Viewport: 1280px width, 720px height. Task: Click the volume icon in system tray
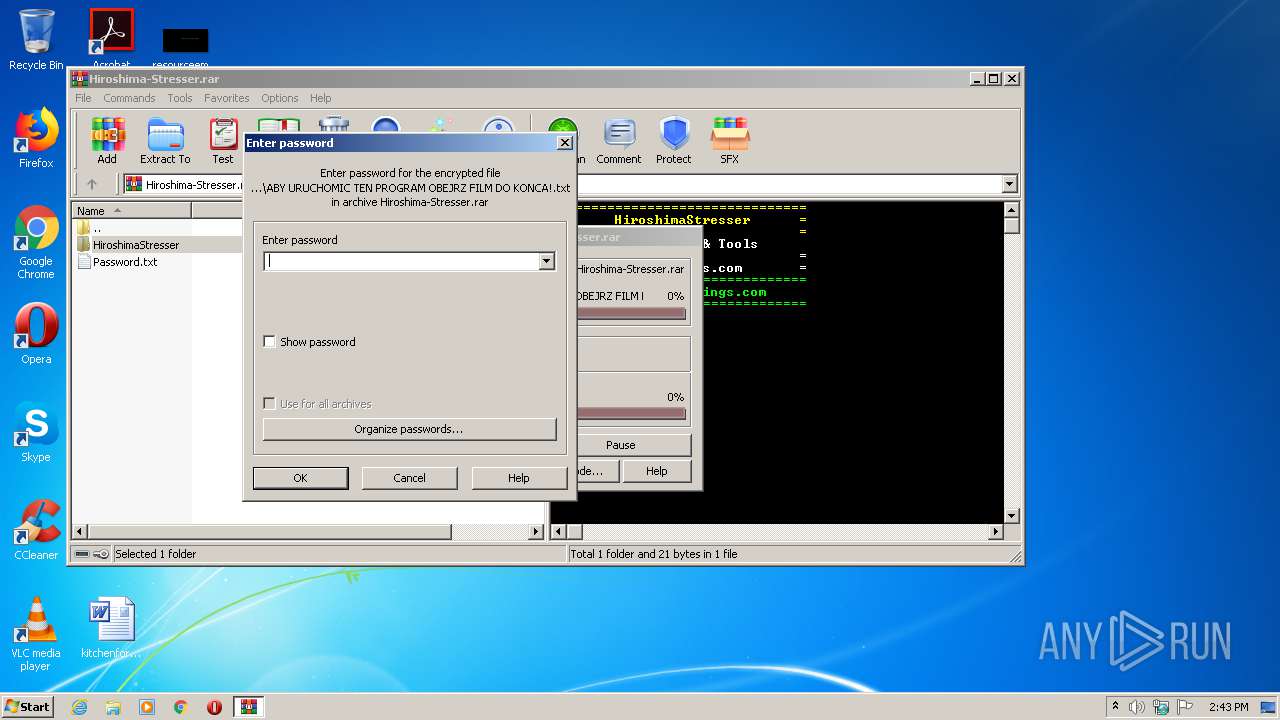[x=1137, y=707]
